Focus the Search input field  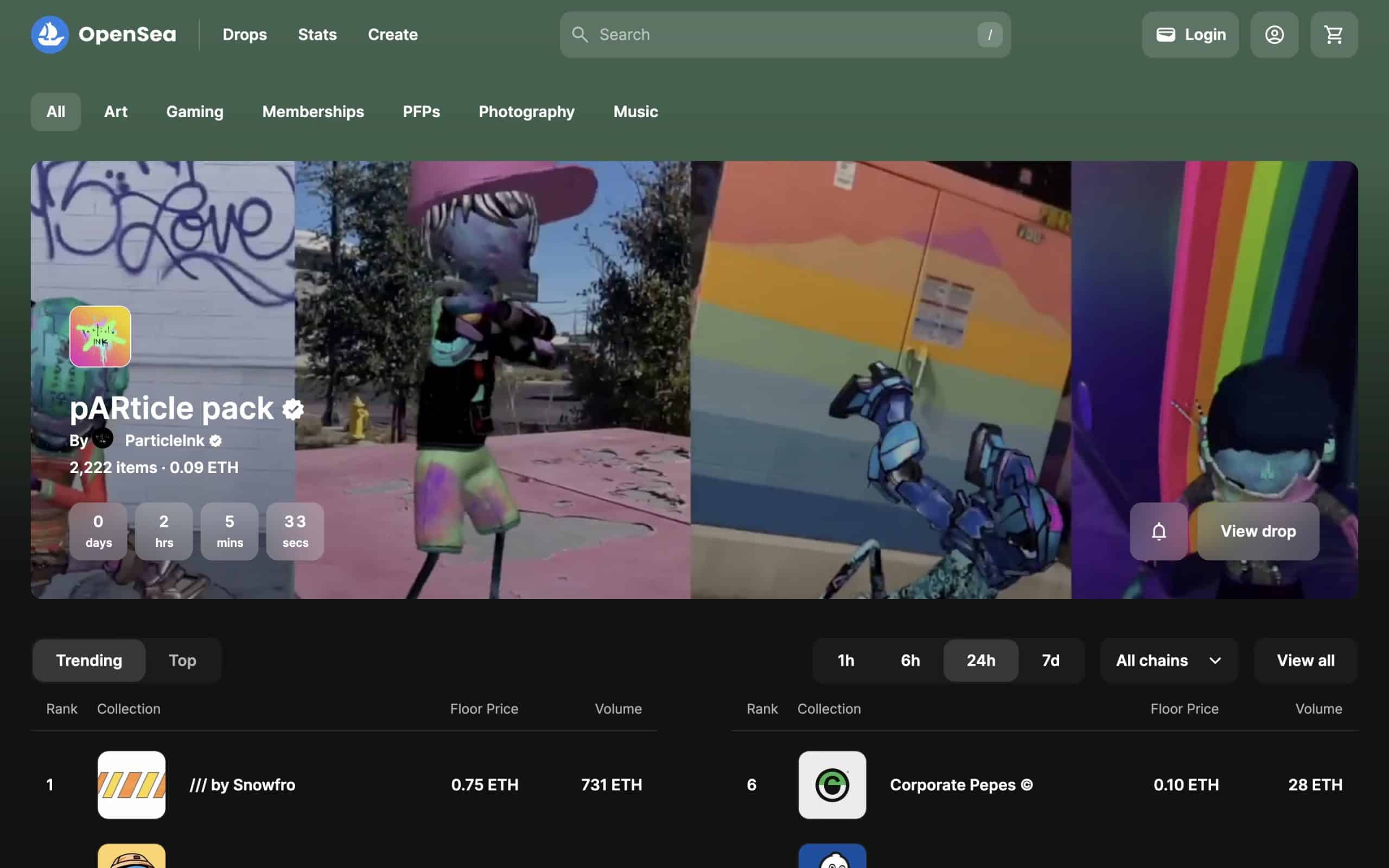click(785, 34)
